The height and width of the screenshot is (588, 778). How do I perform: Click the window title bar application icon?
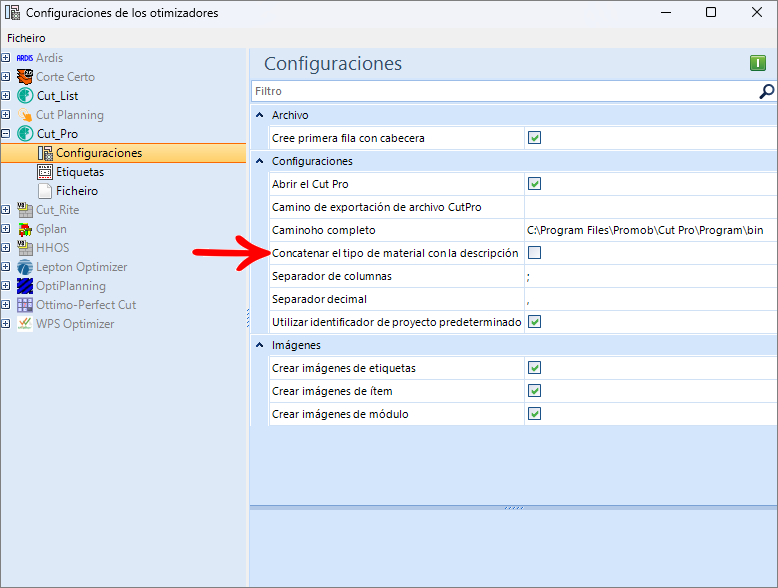click(12, 12)
